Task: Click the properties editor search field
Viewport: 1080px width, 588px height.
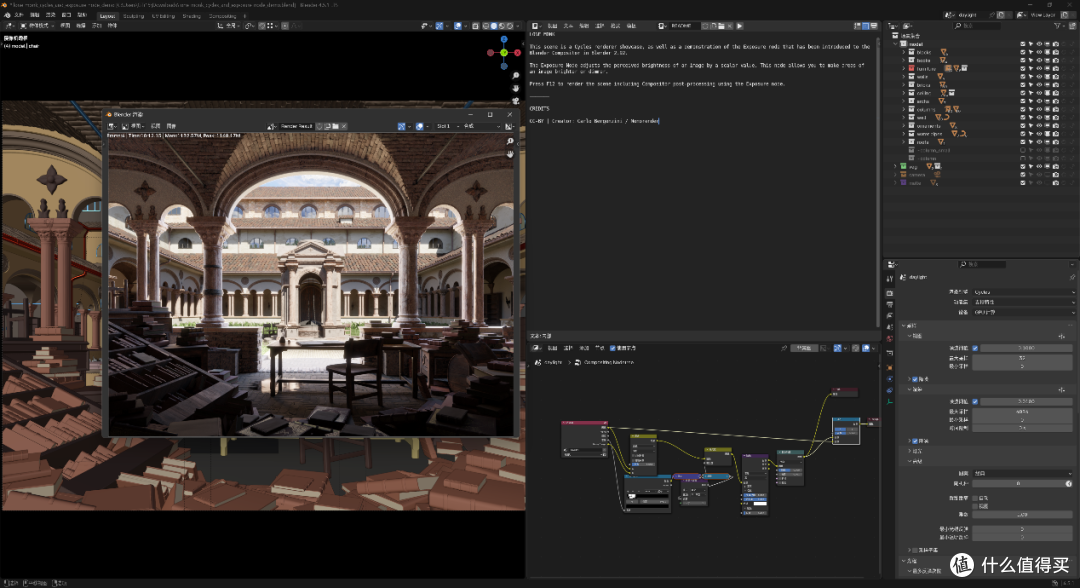Action: (982, 264)
